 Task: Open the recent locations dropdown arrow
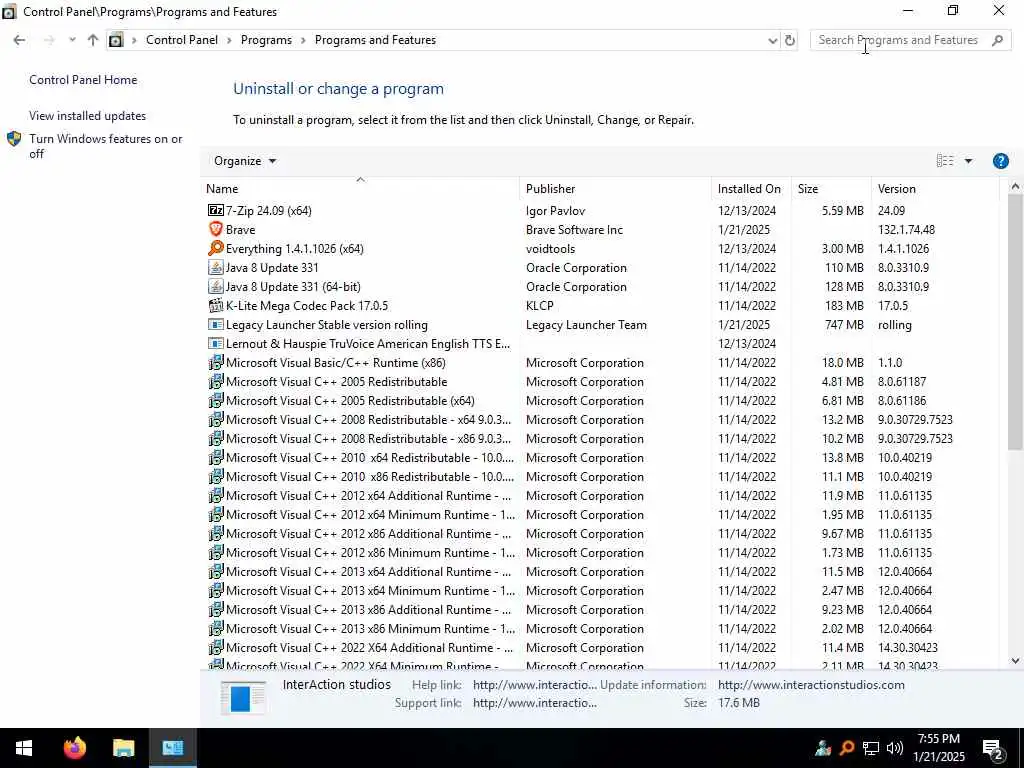coord(72,40)
